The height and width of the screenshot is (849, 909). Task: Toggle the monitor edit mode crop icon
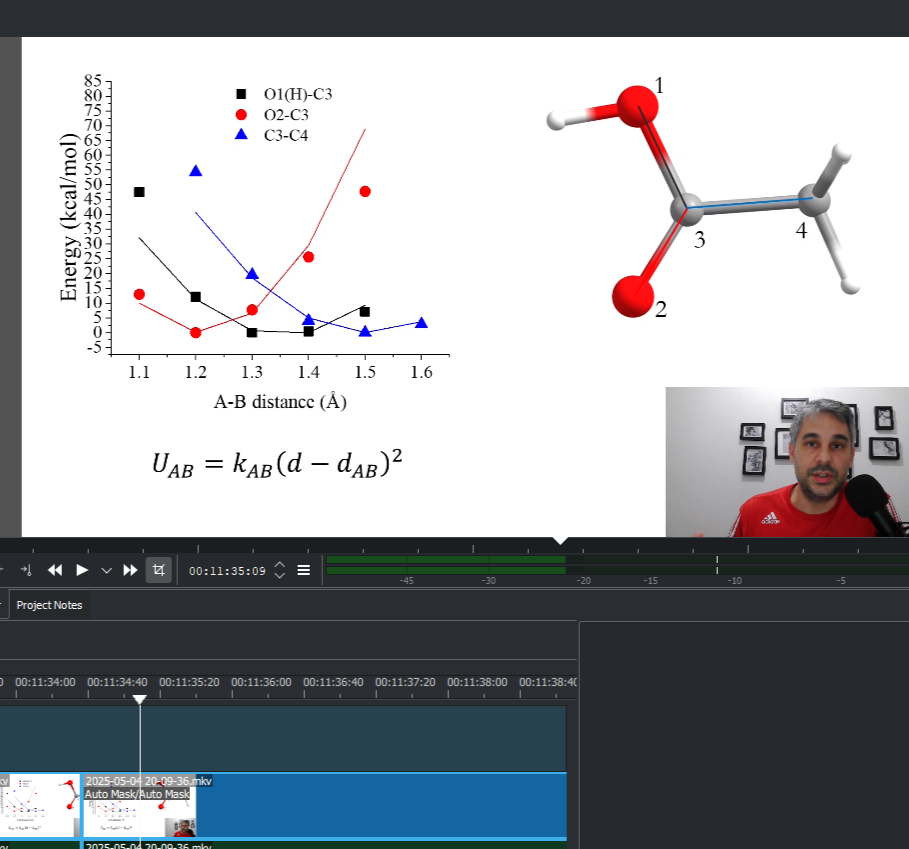coord(158,570)
